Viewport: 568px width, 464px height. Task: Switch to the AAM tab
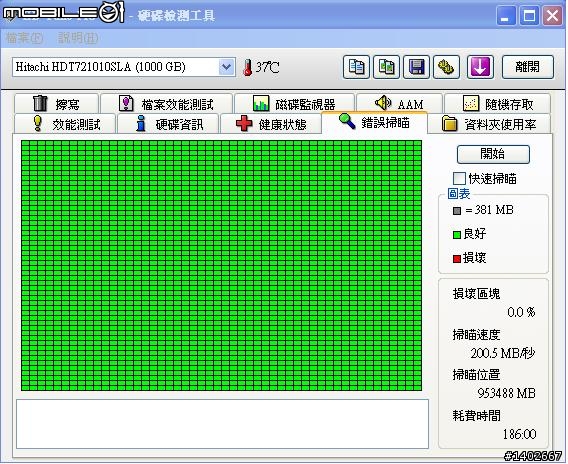399,104
